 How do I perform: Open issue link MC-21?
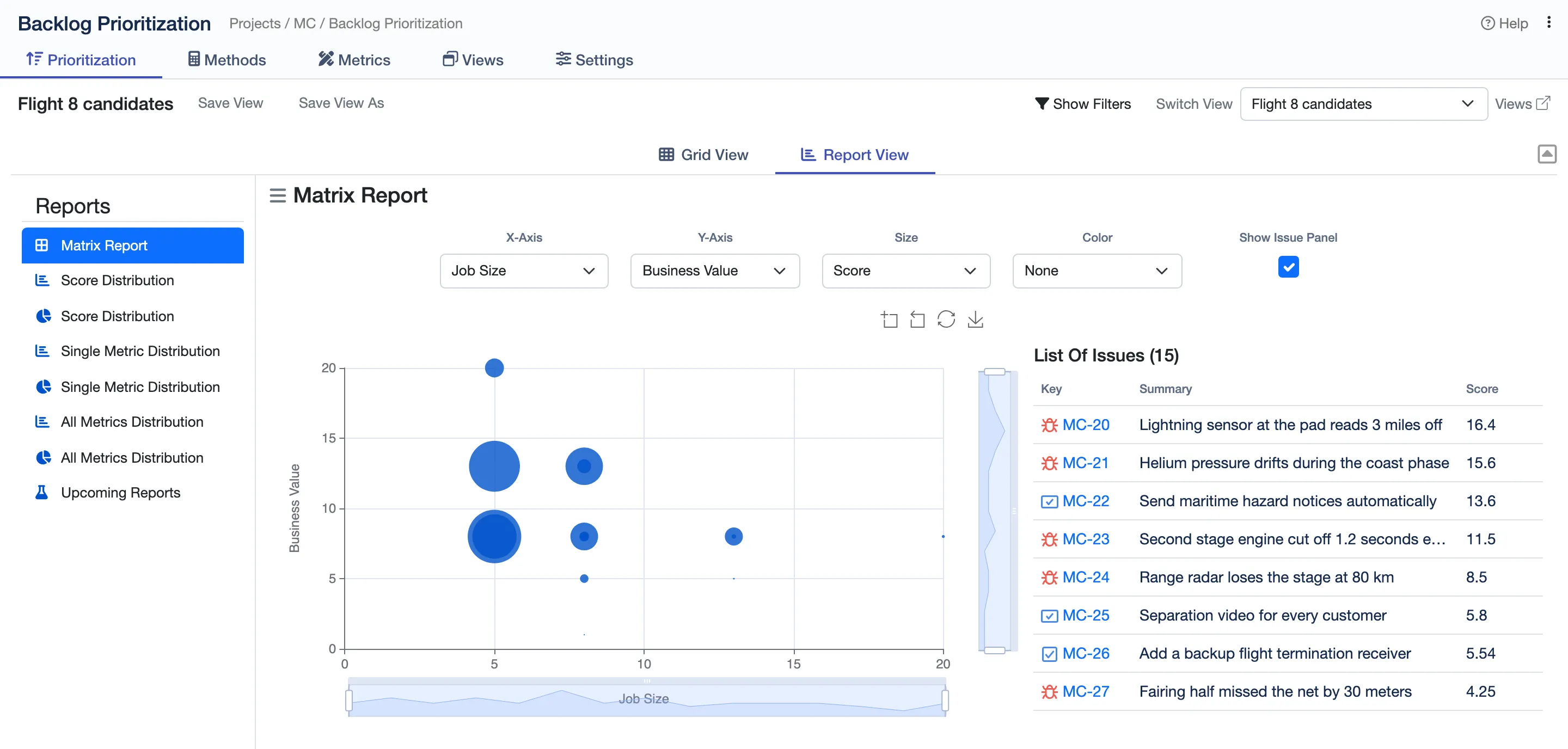pyautogui.click(x=1085, y=463)
